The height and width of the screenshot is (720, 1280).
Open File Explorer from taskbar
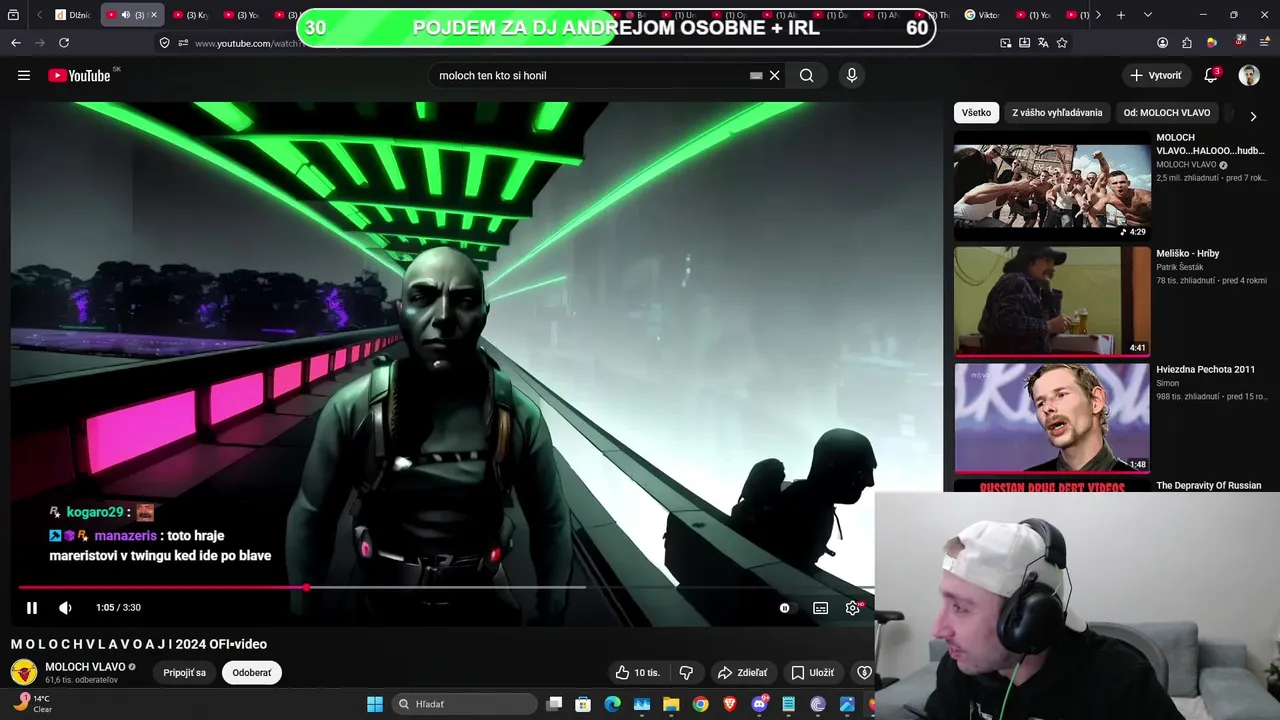tap(671, 704)
